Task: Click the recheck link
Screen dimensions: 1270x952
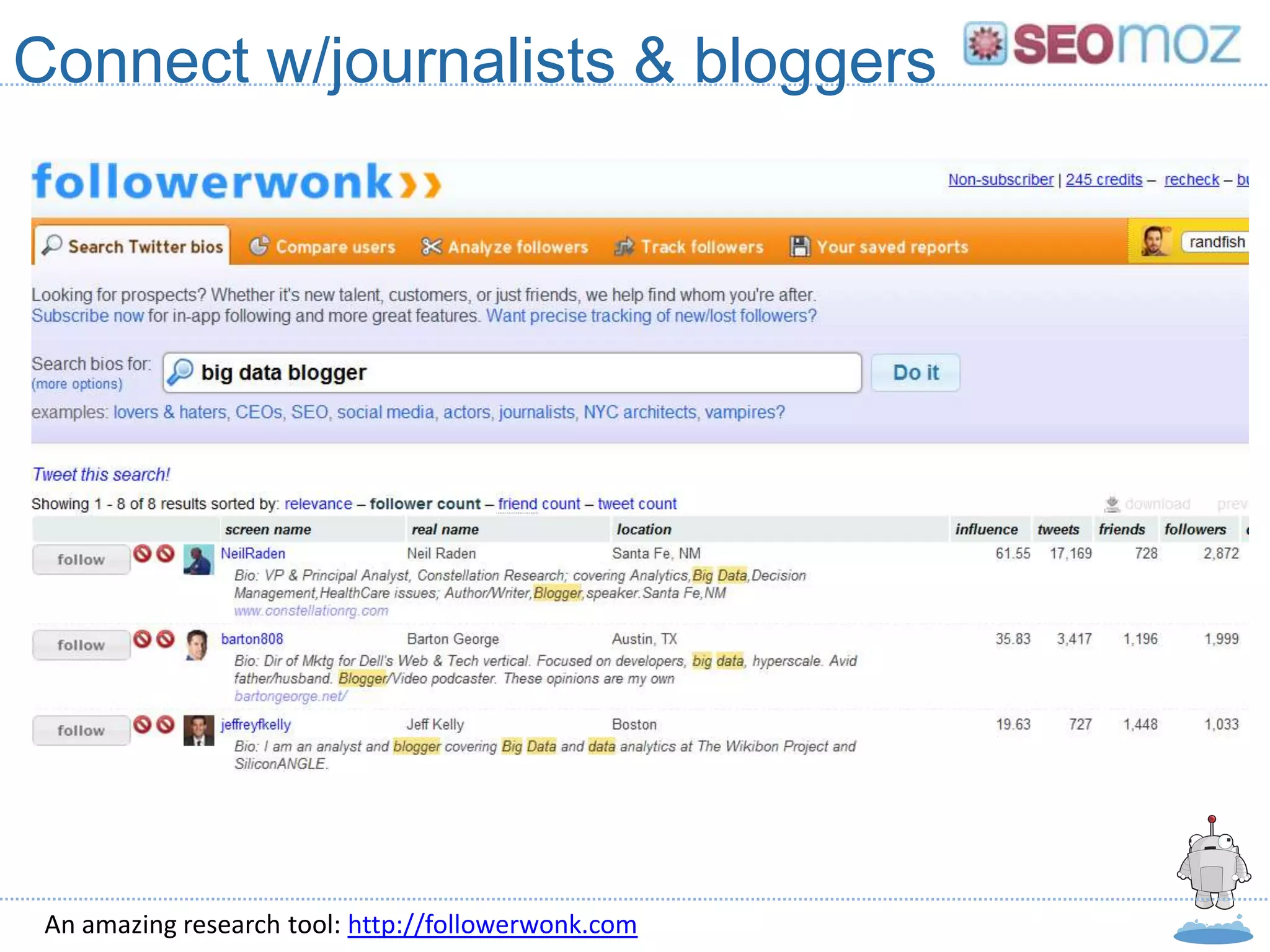Action: [1191, 180]
